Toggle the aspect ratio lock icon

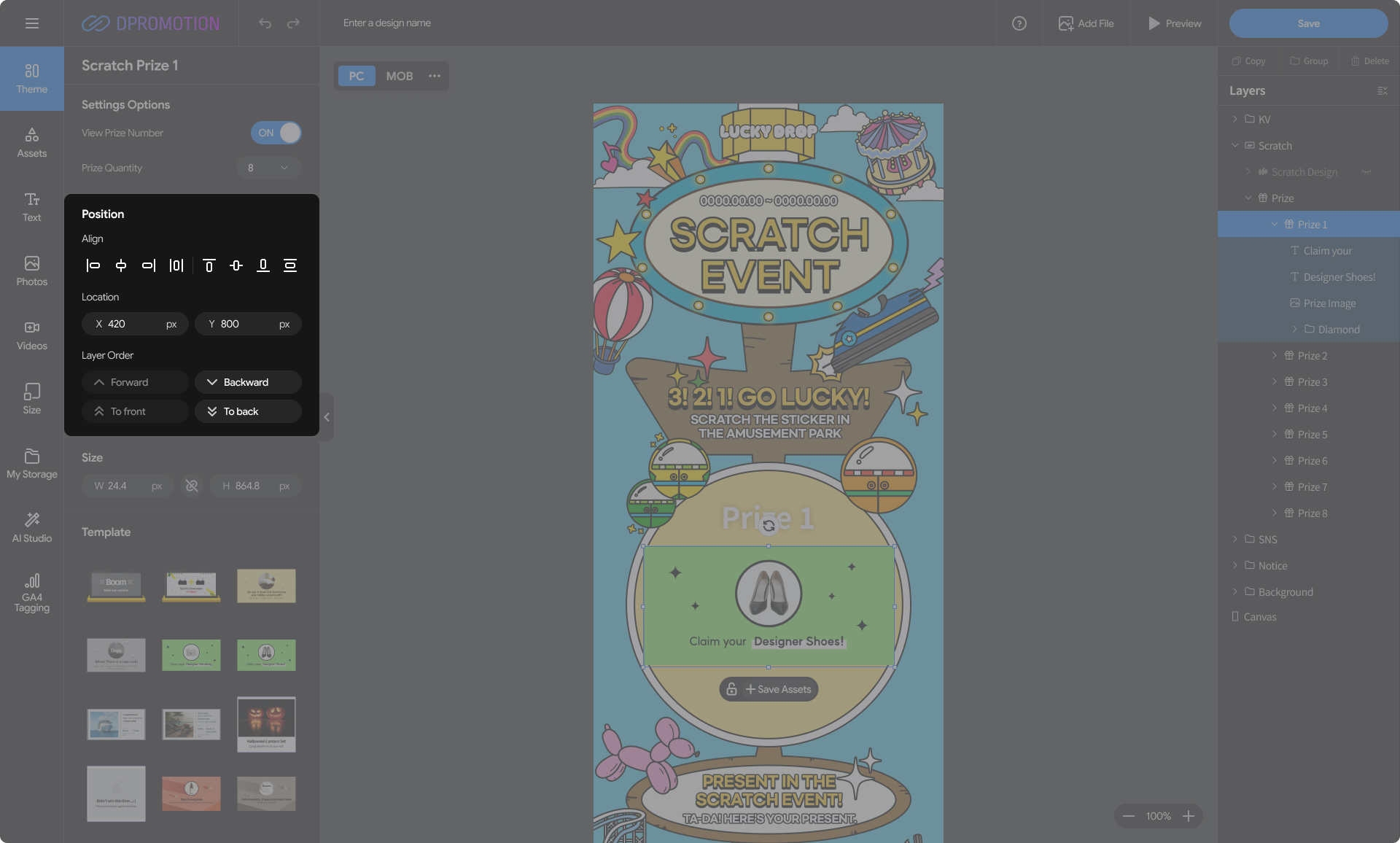(x=192, y=486)
